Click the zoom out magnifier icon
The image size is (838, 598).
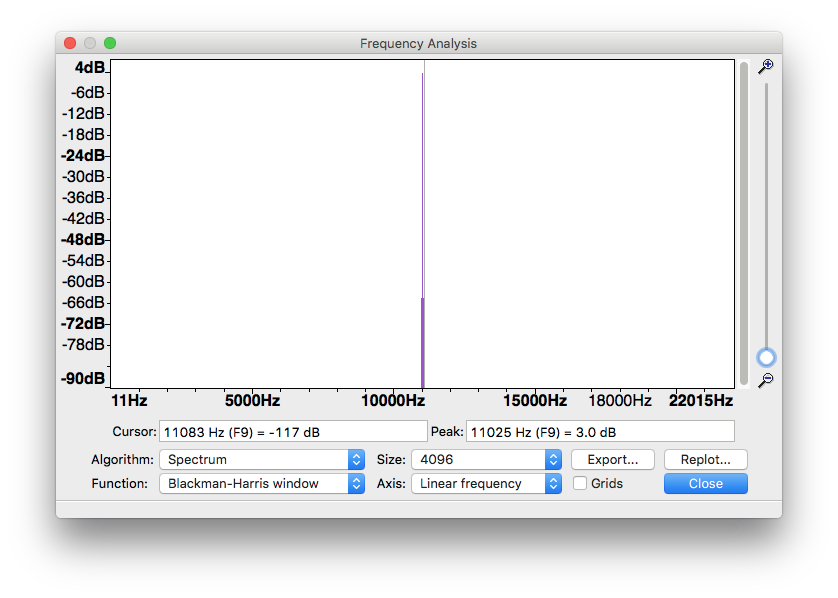[766, 380]
